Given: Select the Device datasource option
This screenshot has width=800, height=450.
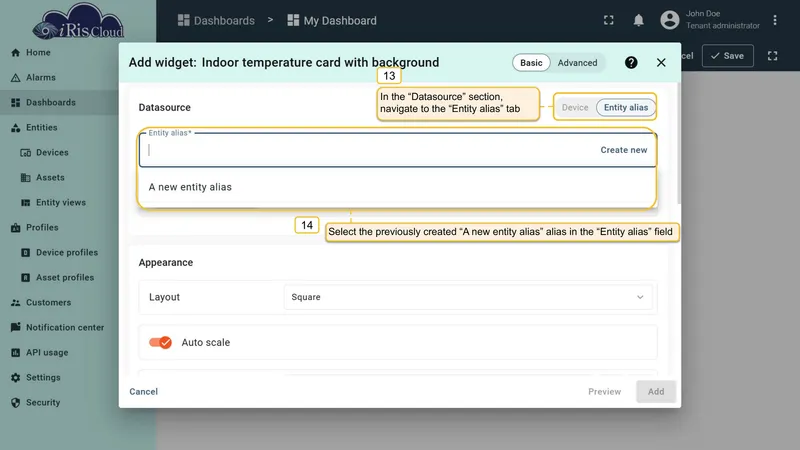Looking at the screenshot, I should (575, 107).
